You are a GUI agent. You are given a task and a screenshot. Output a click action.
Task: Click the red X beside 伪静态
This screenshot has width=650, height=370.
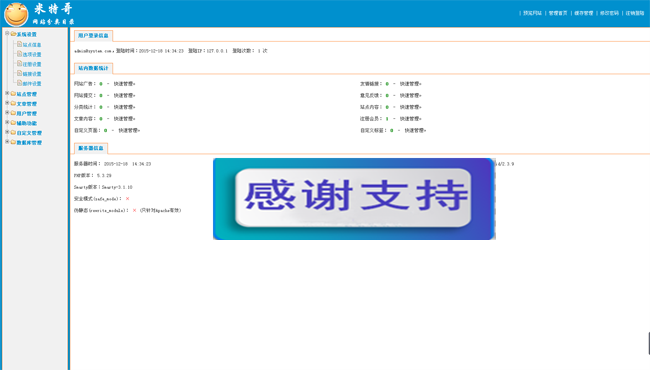(x=134, y=210)
